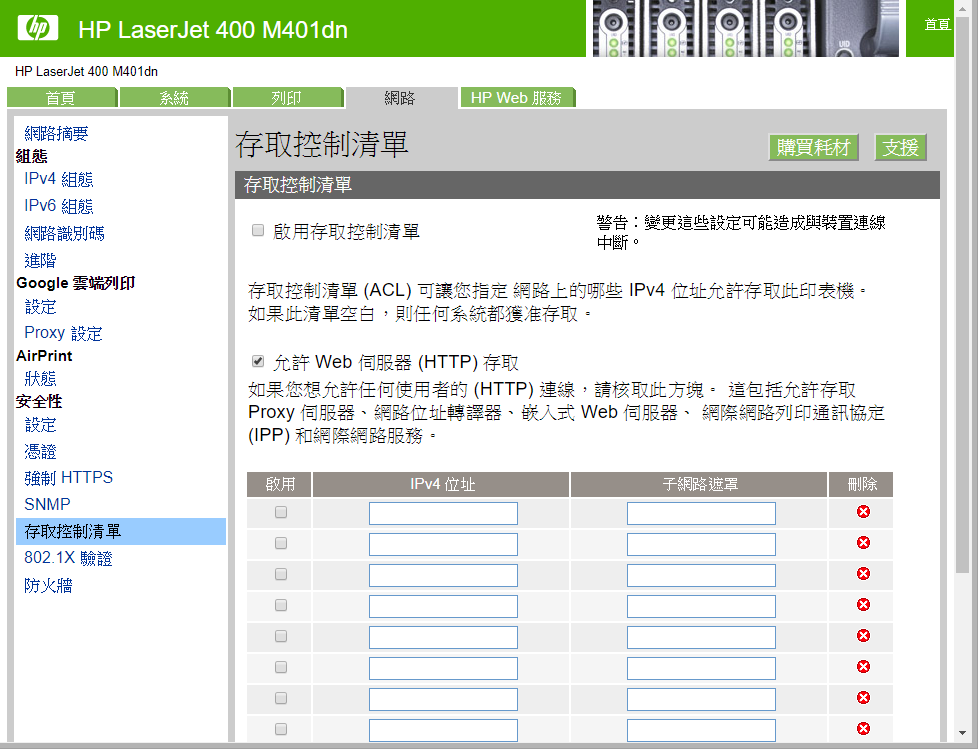The height and width of the screenshot is (749, 978).
Task: Open SNMP sidebar link
Action: [47, 504]
